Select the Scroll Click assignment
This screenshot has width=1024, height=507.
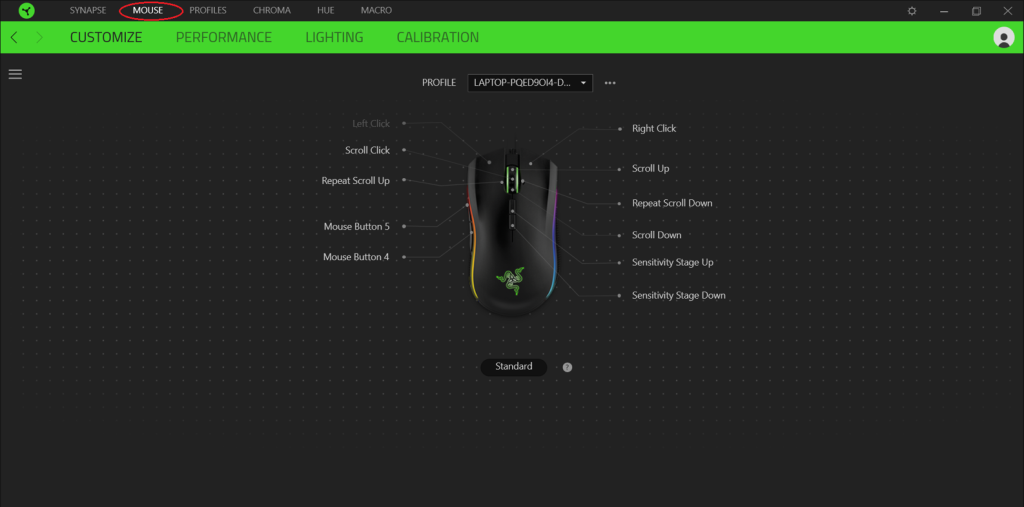click(367, 151)
